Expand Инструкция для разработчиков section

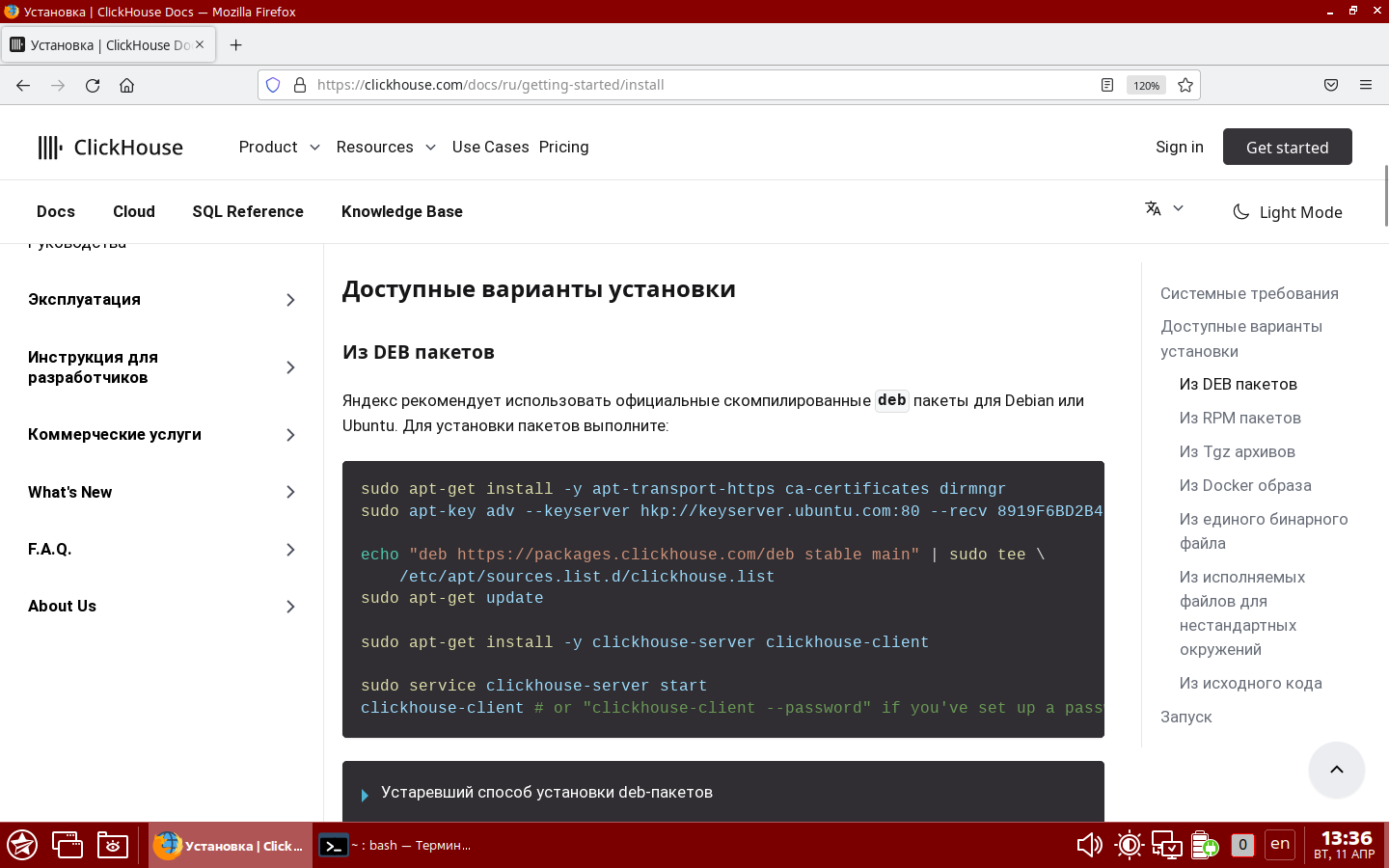[x=162, y=367]
